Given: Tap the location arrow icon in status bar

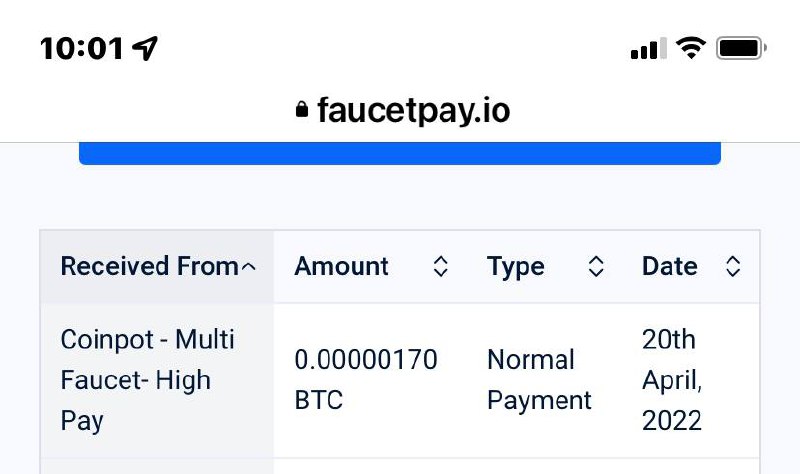Looking at the screenshot, I should tap(146, 47).
